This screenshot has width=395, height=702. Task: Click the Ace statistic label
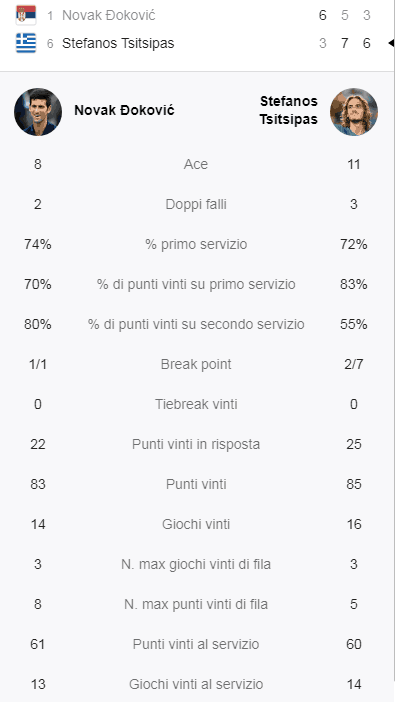click(x=196, y=164)
